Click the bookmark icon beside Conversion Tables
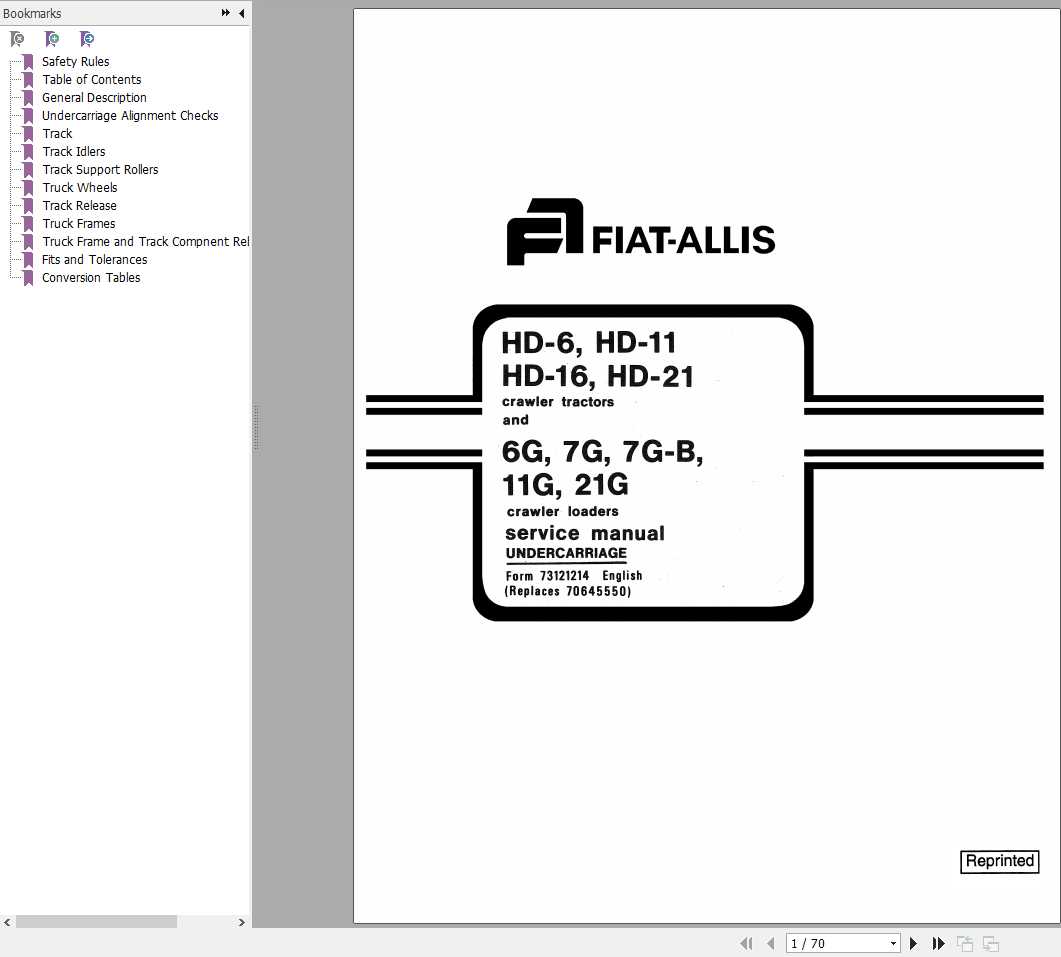This screenshot has height=957, width=1061. (x=28, y=278)
